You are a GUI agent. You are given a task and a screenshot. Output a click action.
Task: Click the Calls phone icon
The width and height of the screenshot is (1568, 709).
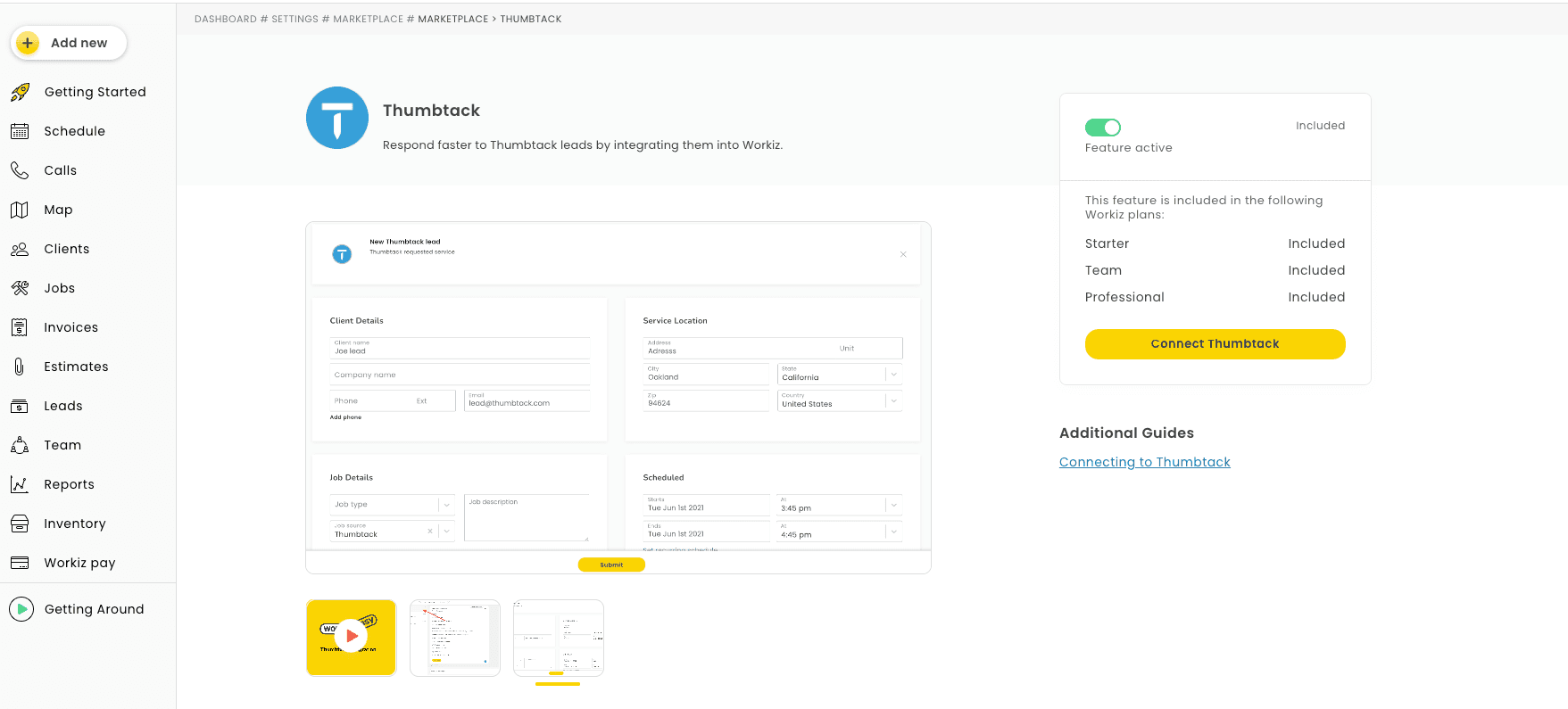point(20,170)
